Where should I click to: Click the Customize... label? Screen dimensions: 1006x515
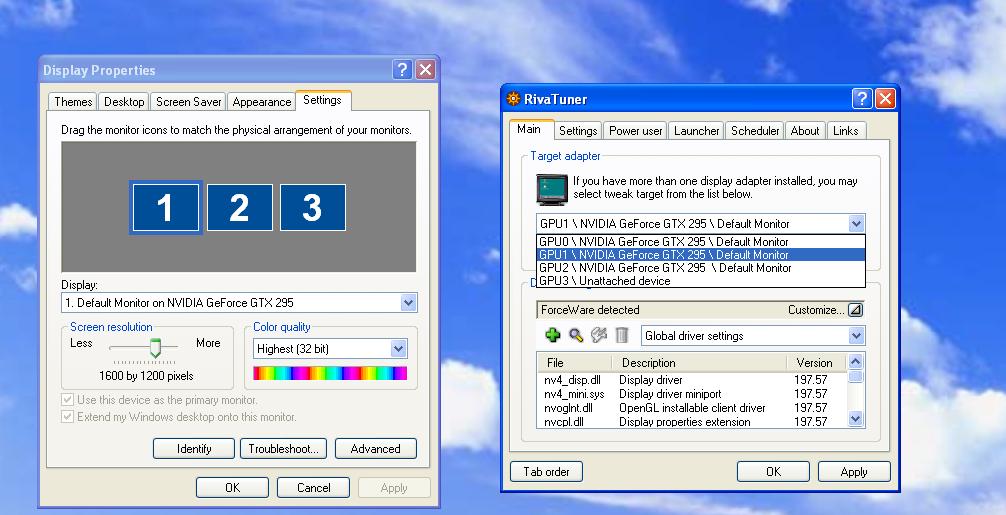[816, 310]
